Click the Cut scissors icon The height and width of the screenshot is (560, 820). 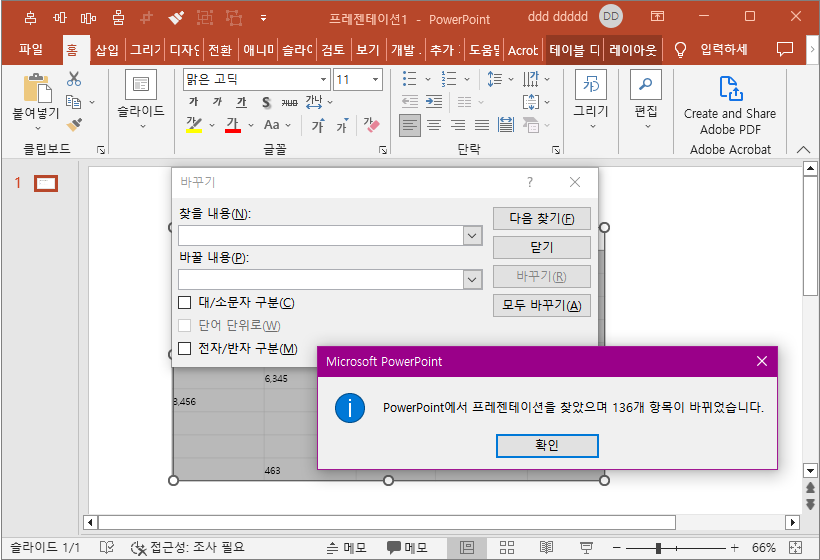click(x=74, y=79)
